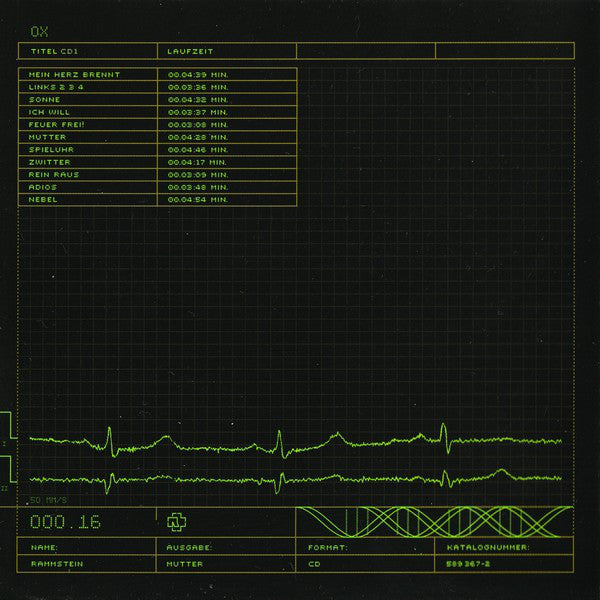Click the "MUTTER" value under Ausgabe
Screen dimensions: 600x600
point(185,564)
